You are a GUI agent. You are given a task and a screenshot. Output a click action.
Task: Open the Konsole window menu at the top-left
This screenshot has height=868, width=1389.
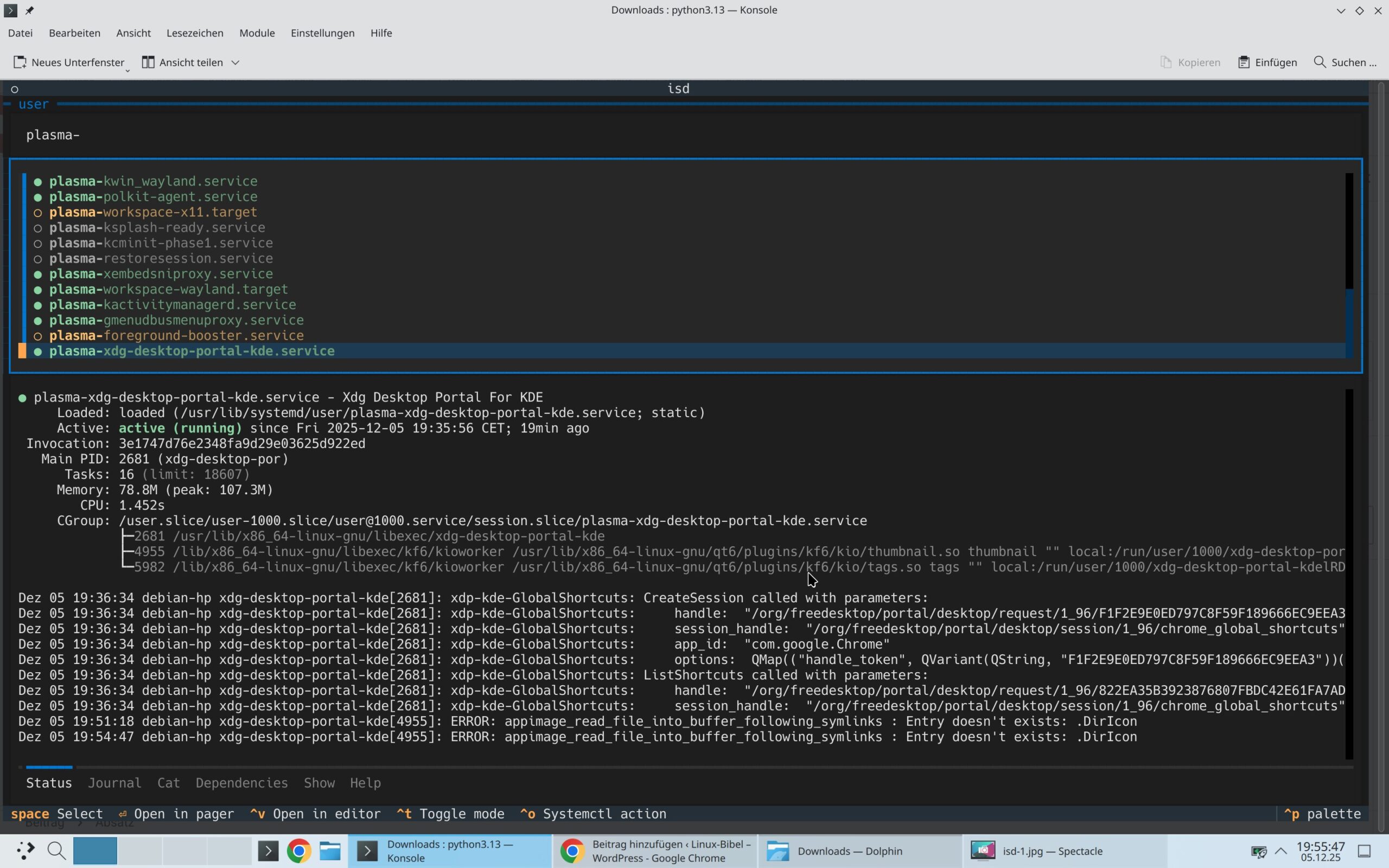[10, 10]
